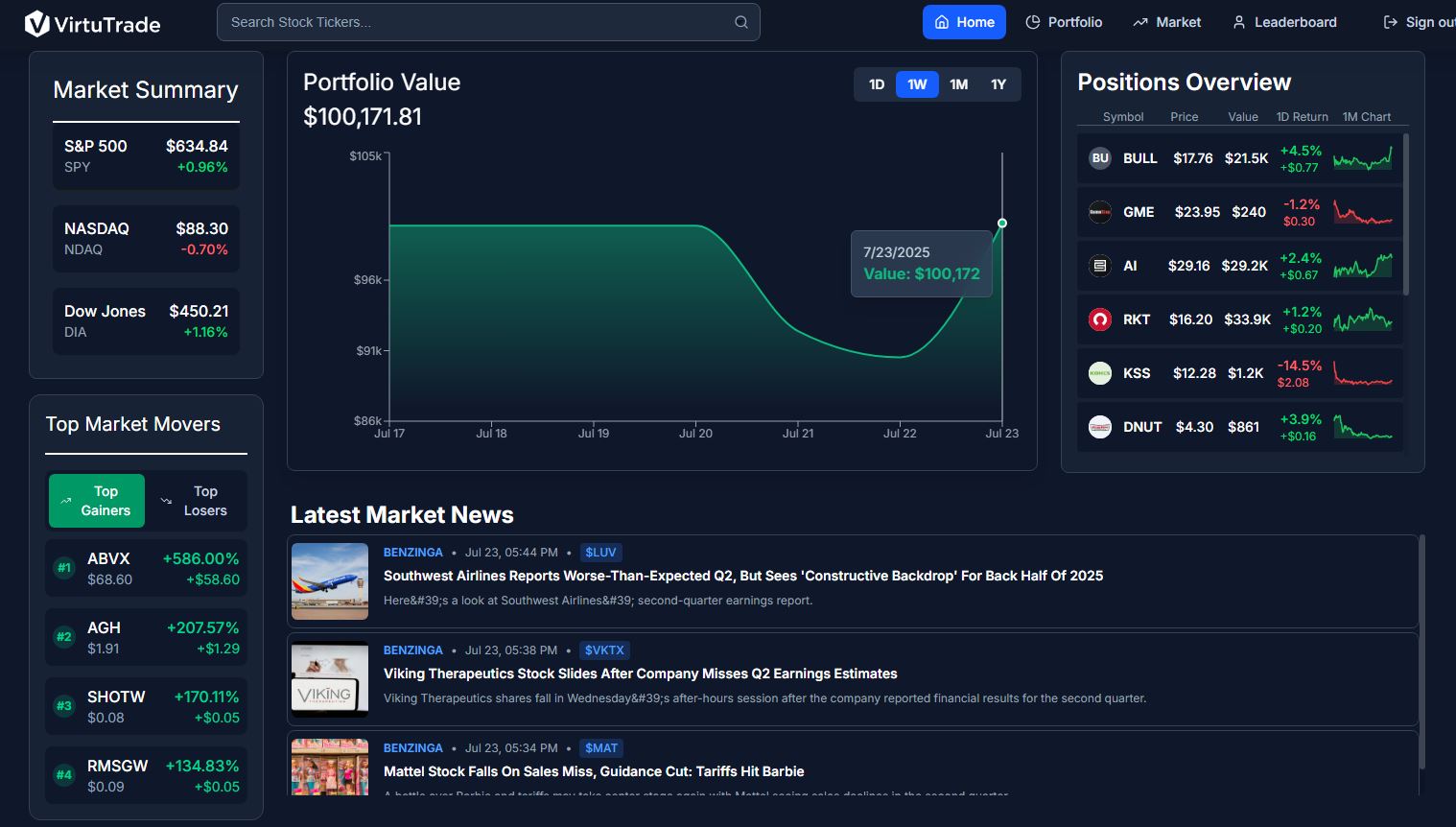Screen dimensions: 1456x827
Task: Open KSS 1M mini chart
Action: click(1363, 373)
